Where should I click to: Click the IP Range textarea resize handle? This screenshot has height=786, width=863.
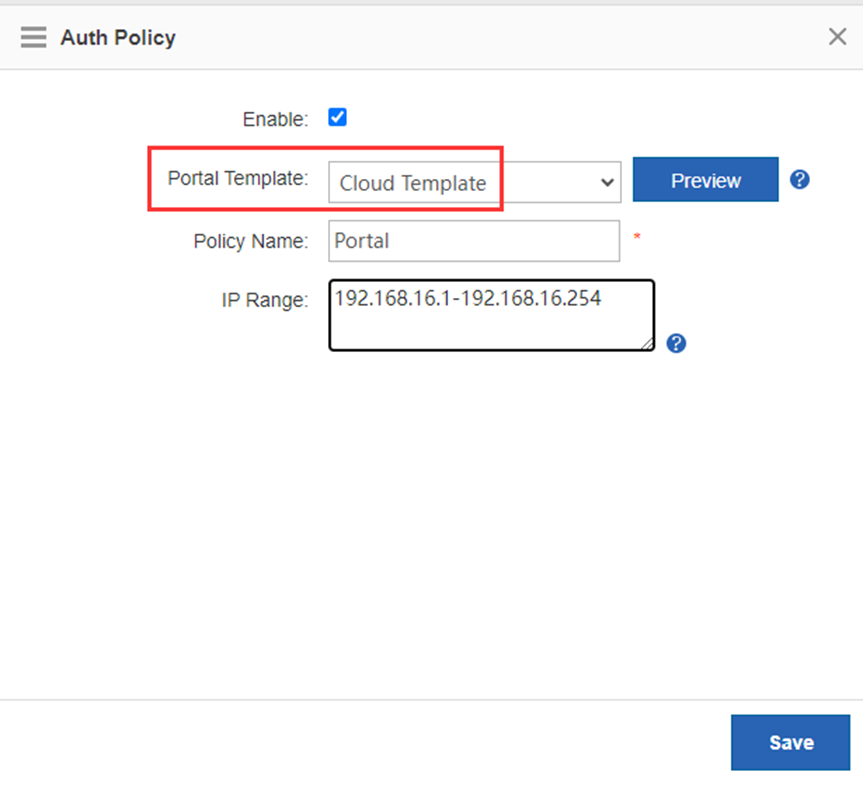pos(647,343)
